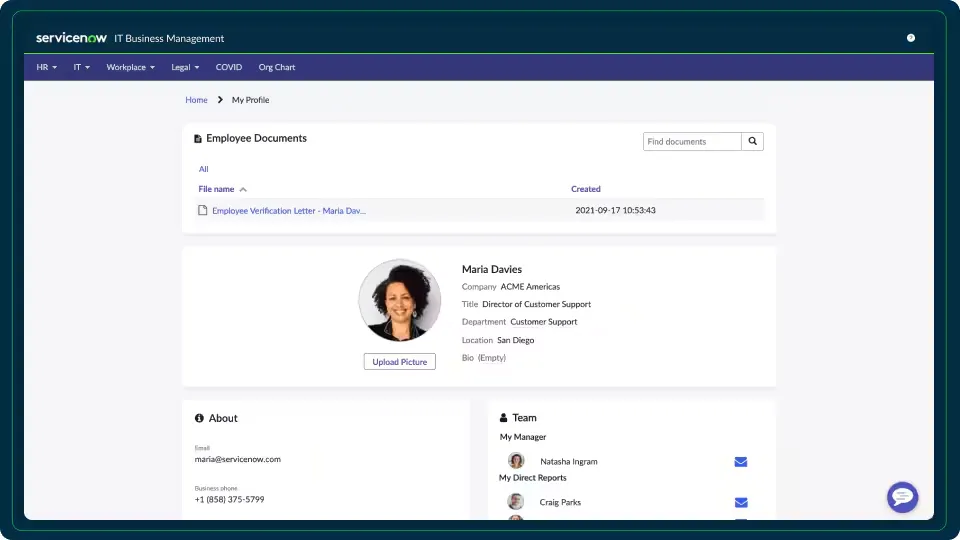Click the search magnifier icon in Employee Documents

point(752,142)
